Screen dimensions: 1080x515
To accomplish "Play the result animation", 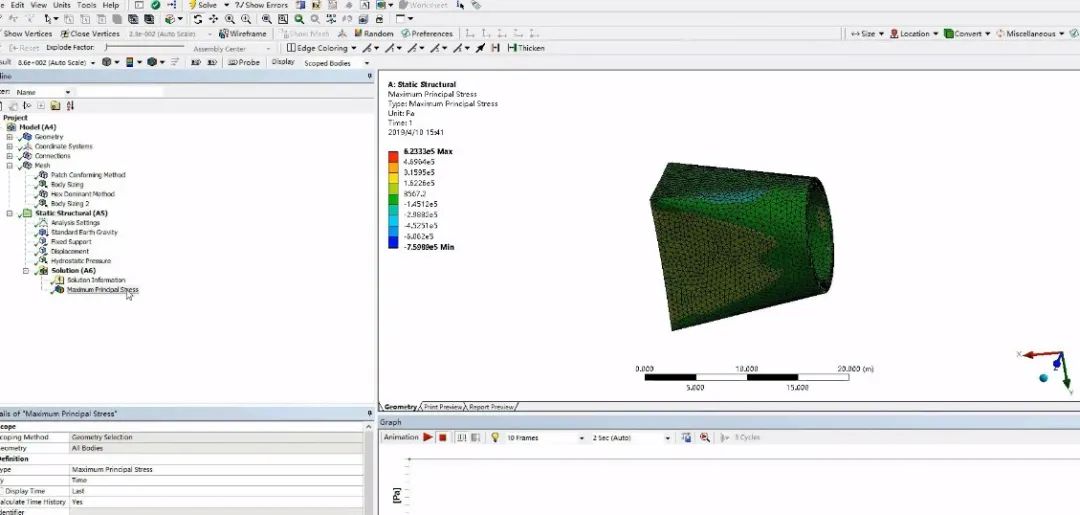I will [428, 437].
